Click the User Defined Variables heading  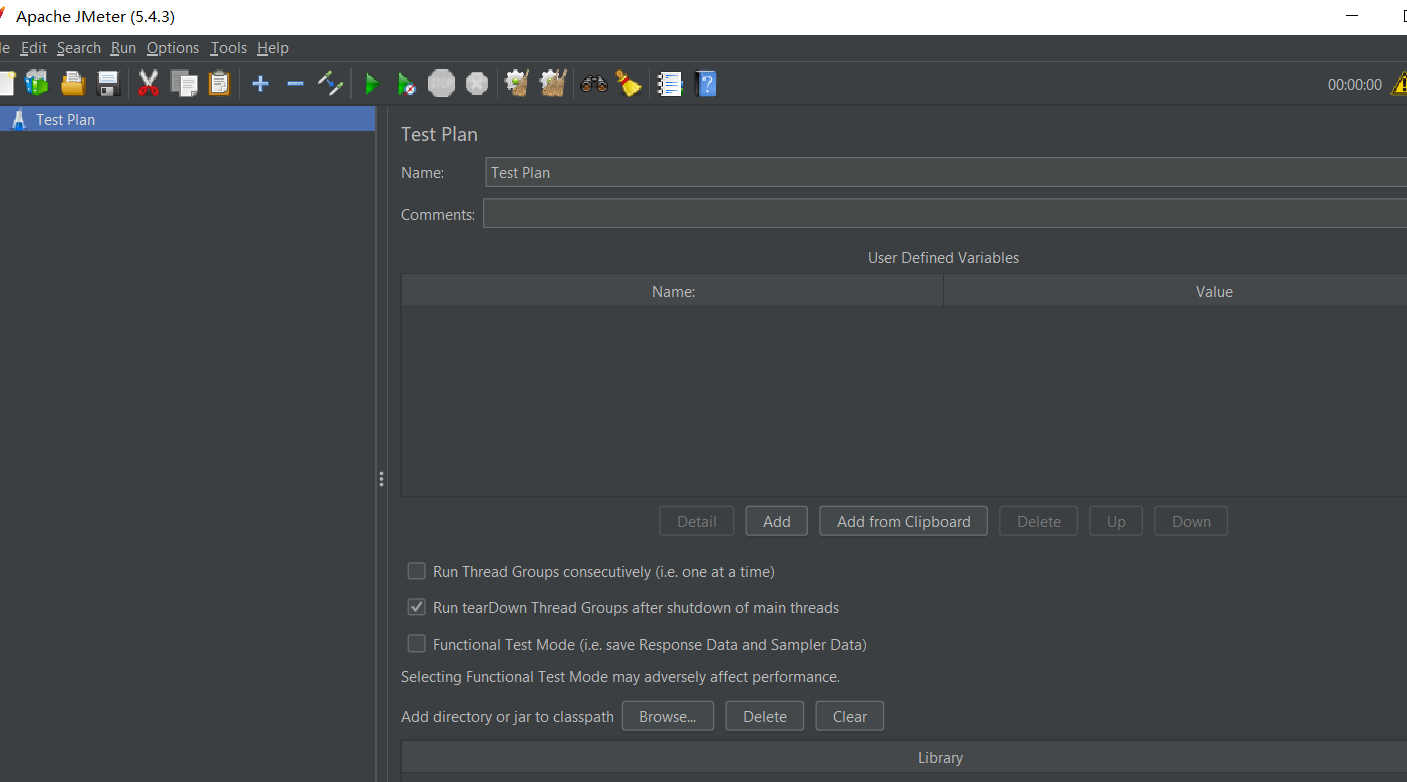(943, 257)
